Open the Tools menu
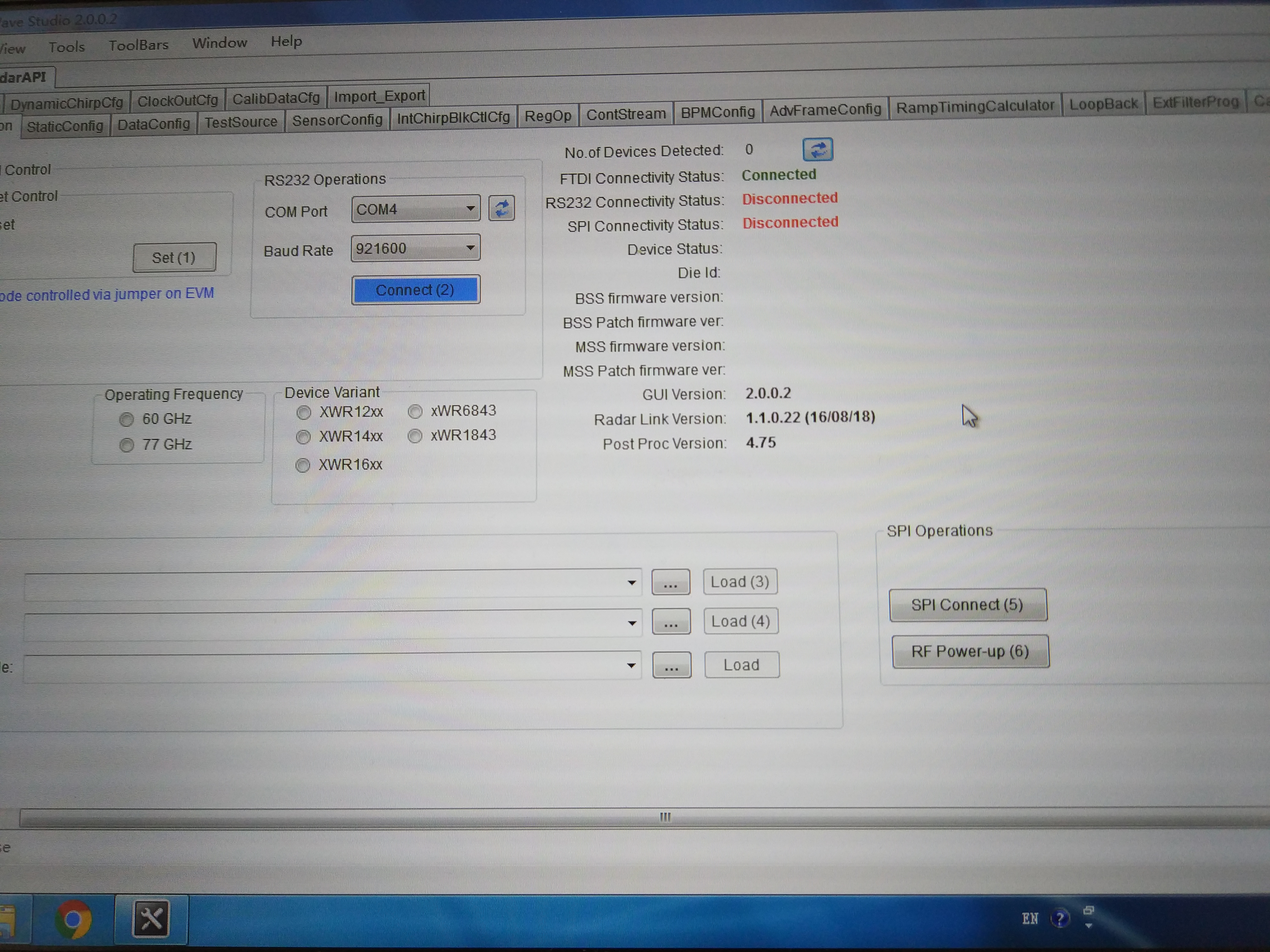1270x952 pixels. pyautogui.click(x=67, y=47)
